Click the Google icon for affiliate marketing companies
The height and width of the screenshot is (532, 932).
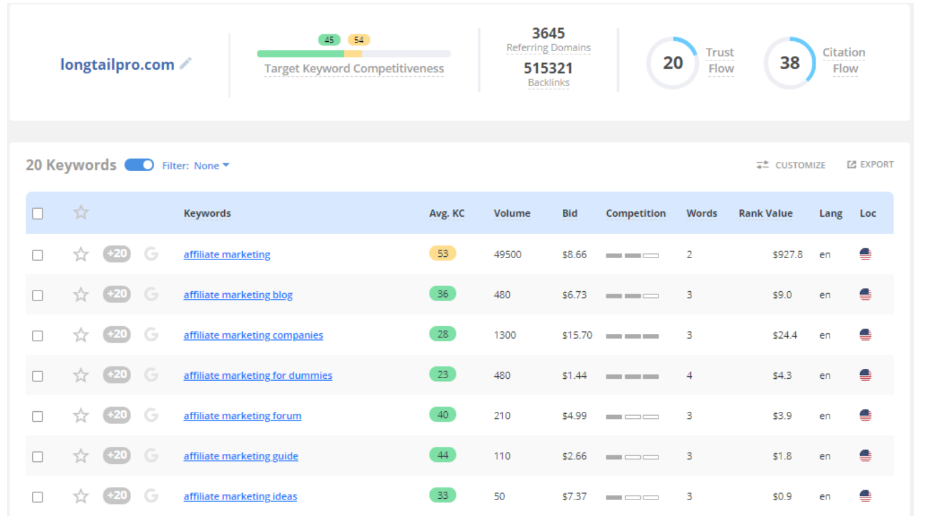coord(151,335)
